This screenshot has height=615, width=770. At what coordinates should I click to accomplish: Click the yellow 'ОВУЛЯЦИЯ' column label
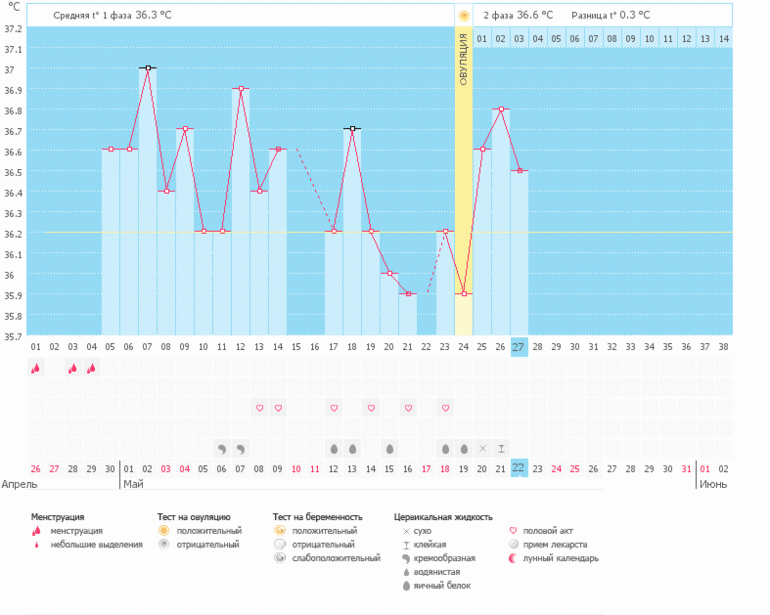463,60
